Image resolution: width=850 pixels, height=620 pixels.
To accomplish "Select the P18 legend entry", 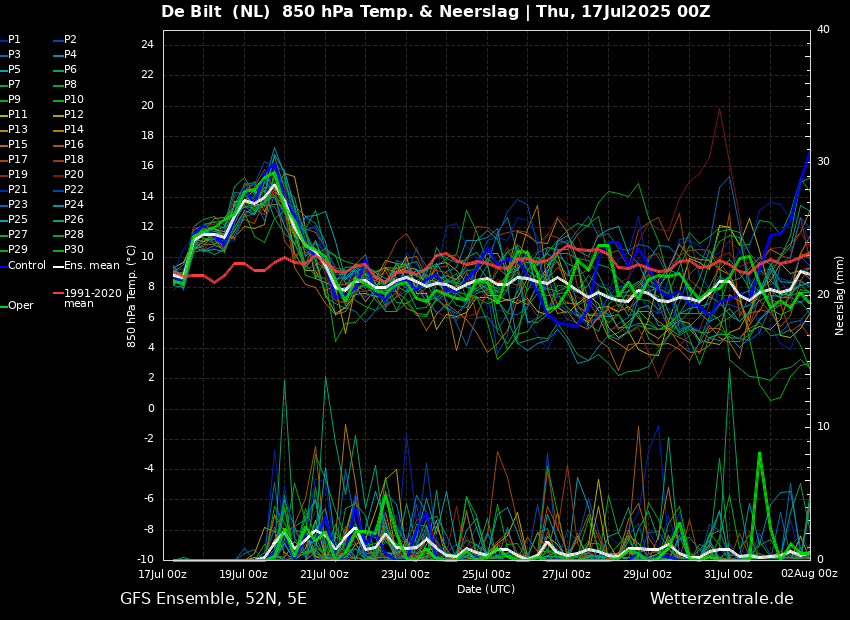I will (68, 159).
